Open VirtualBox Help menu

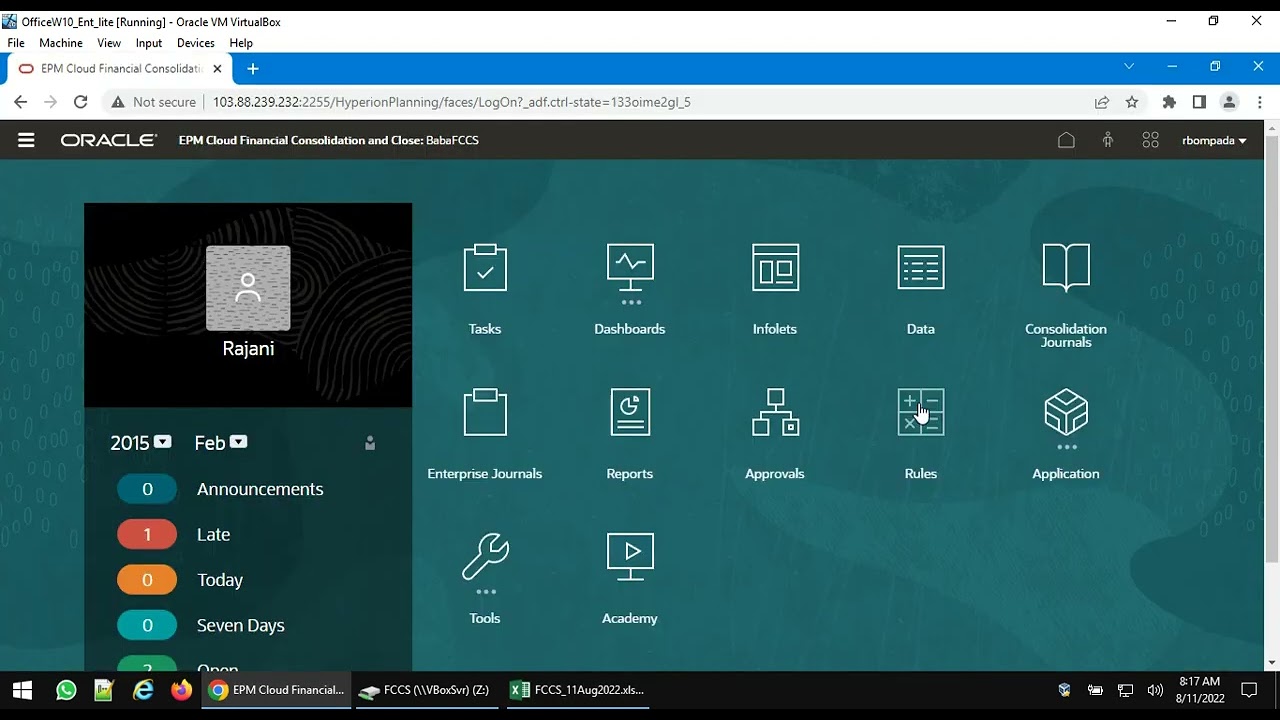[241, 43]
